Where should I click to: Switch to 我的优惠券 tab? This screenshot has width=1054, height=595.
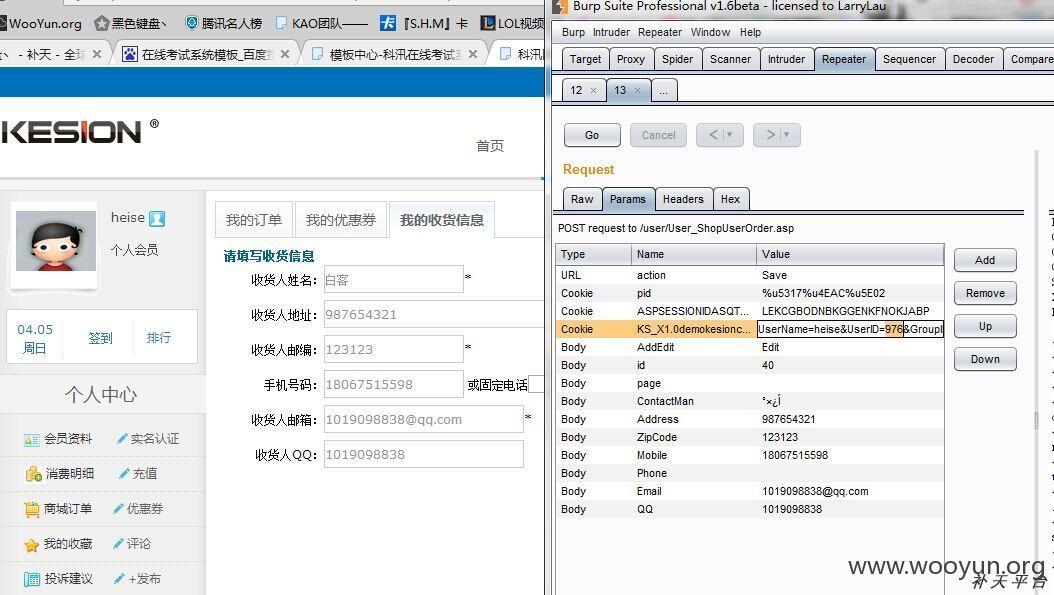tap(341, 220)
